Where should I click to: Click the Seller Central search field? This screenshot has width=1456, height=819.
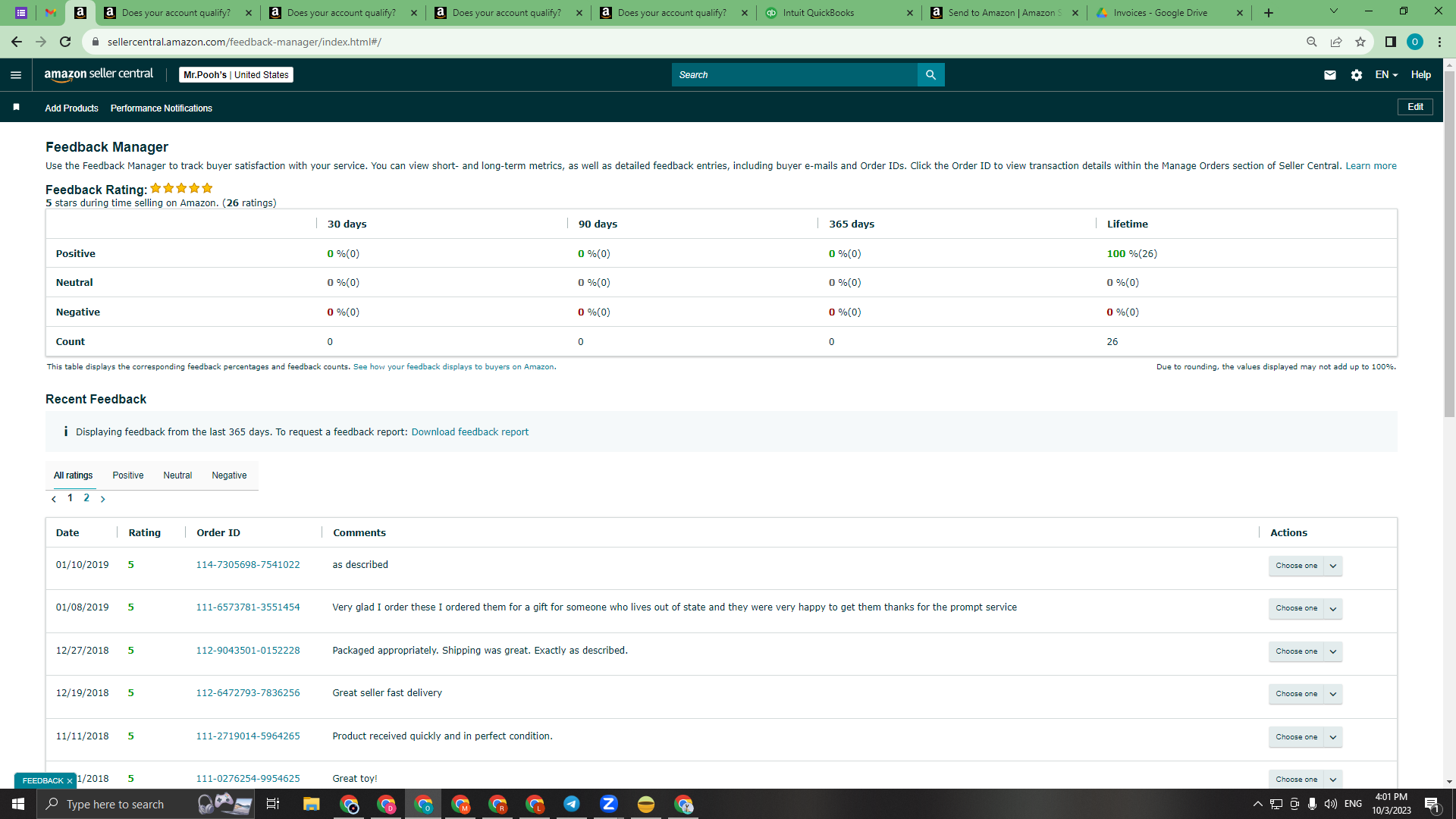(794, 74)
